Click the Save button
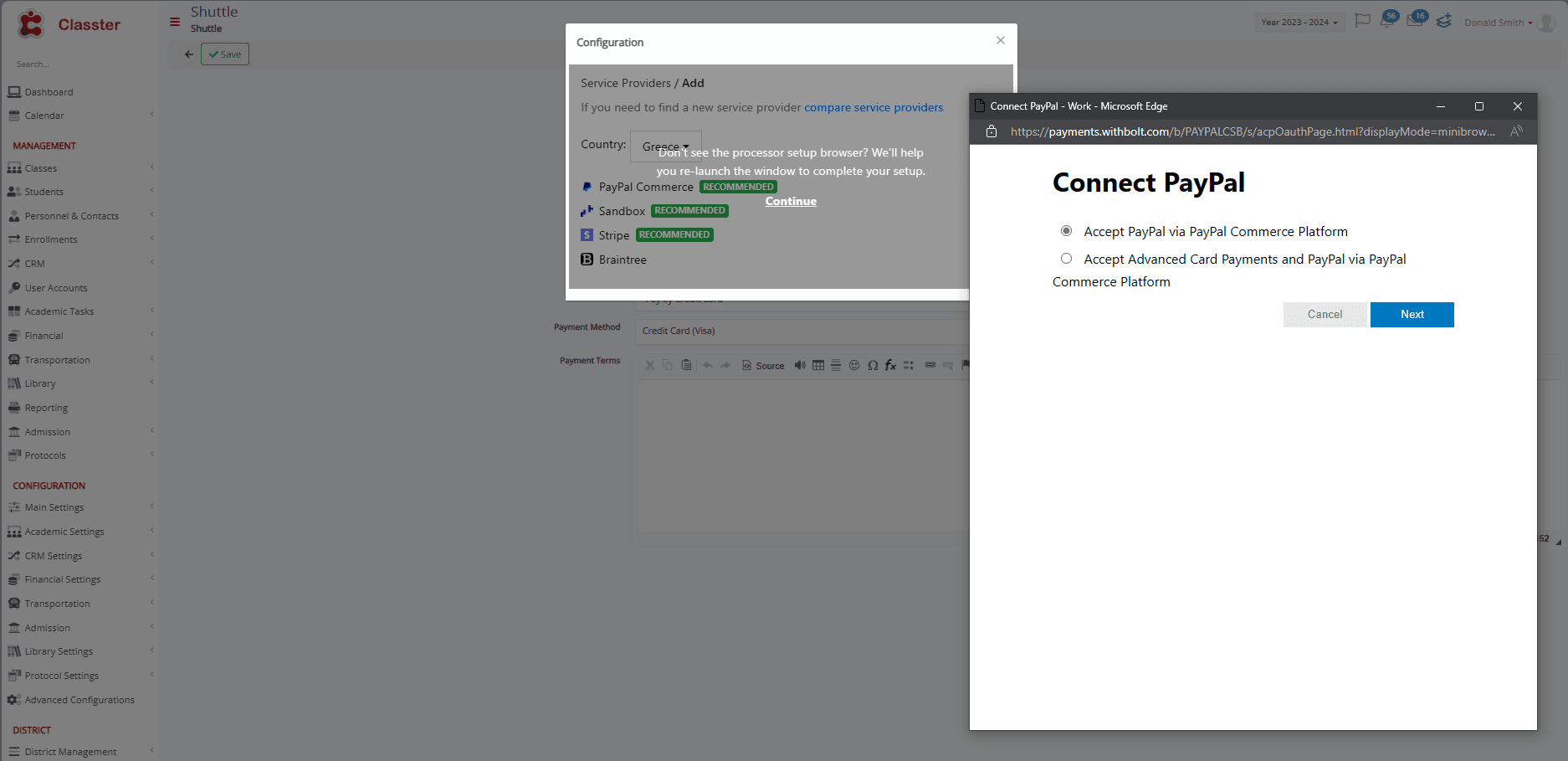Image resolution: width=1568 pixels, height=761 pixels. coord(225,54)
